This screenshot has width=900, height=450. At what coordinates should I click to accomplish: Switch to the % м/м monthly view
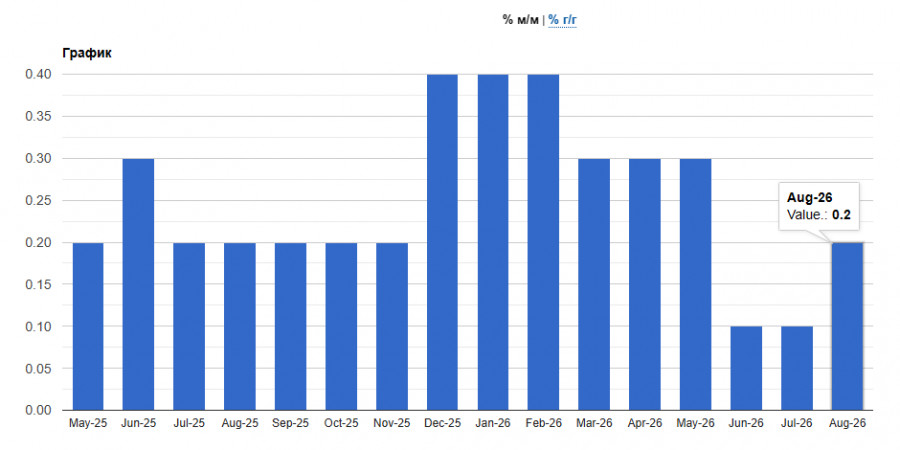point(521,21)
